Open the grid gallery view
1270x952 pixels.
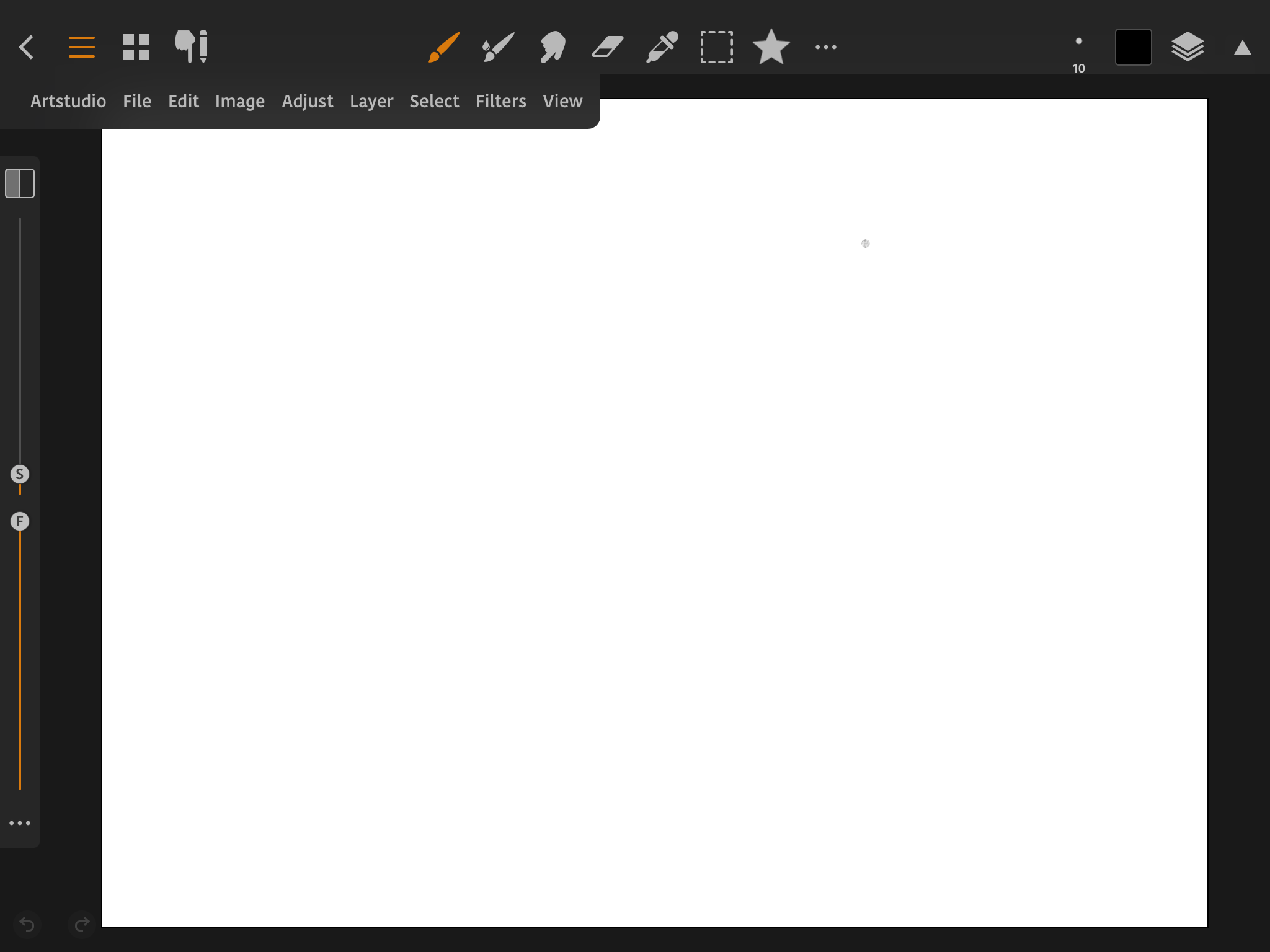pyautogui.click(x=136, y=47)
